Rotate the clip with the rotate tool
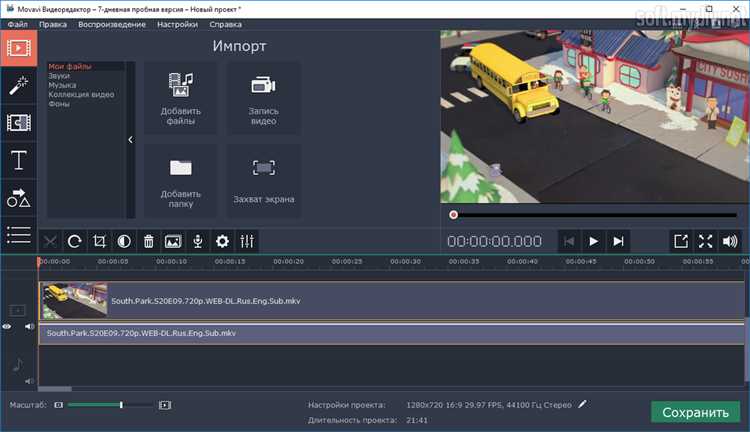750x432 pixels. pos(74,241)
